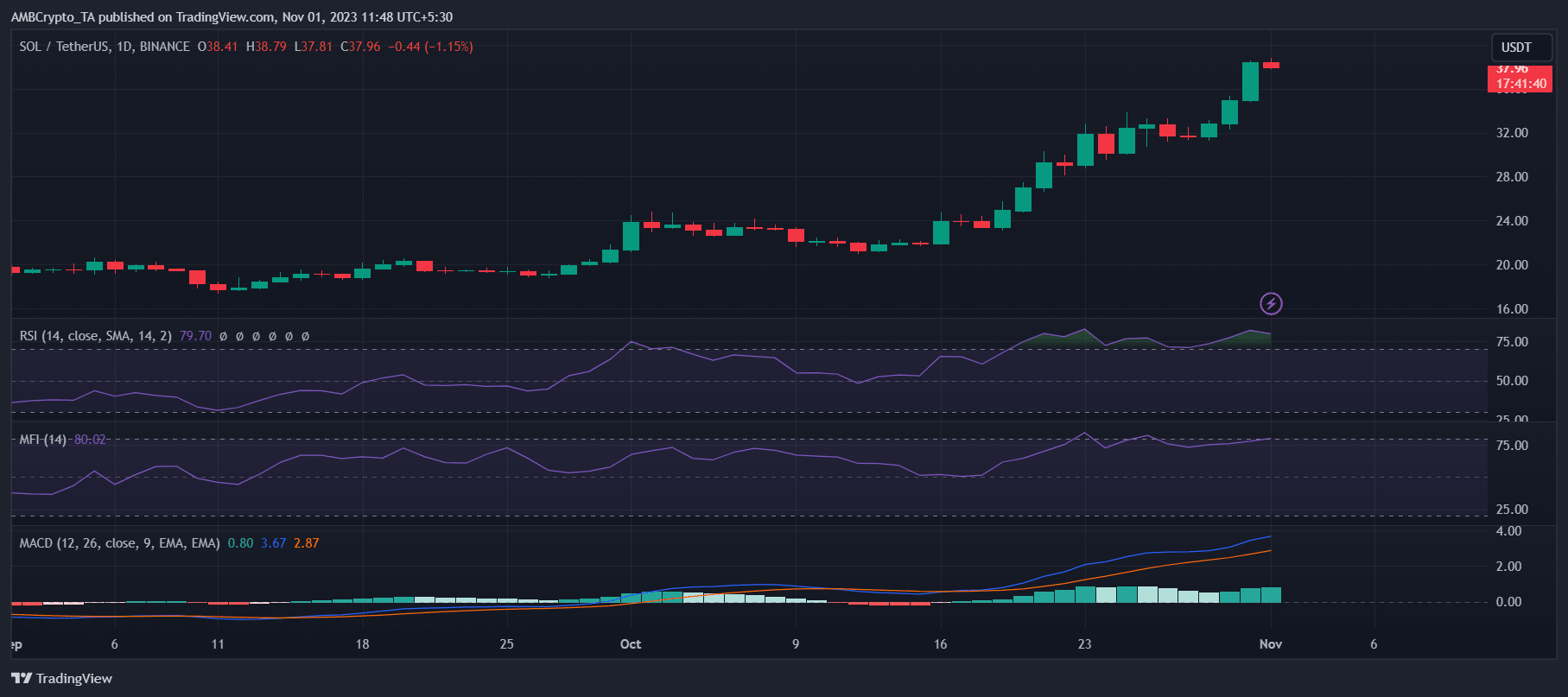
Task: Click the RSI (14, close, SMA, 14, 2) legend
Action: pyautogui.click(x=96, y=336)
